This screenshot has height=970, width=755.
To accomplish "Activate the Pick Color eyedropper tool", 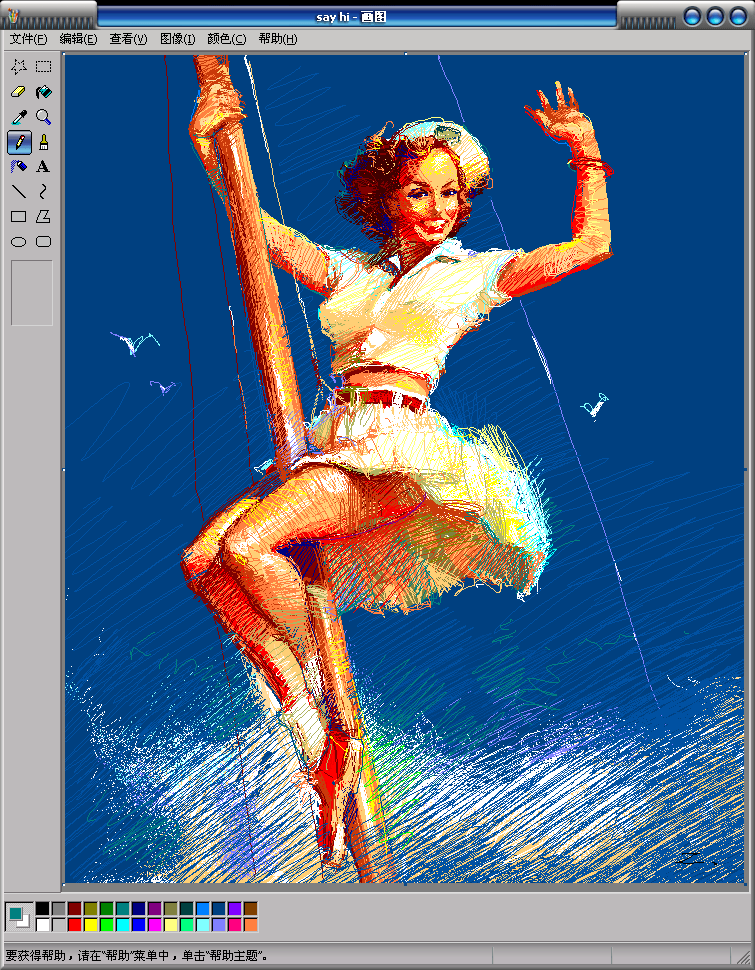I will [19, 117].
